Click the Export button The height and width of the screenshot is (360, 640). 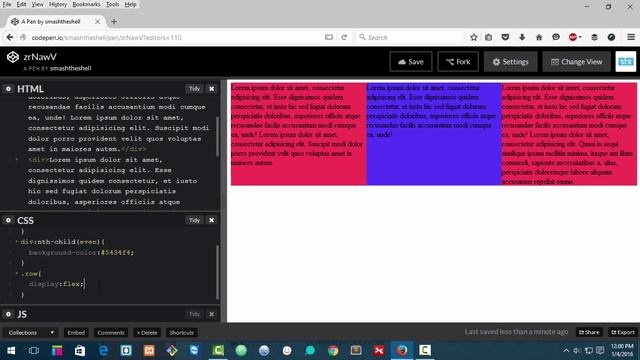(623, 332)
